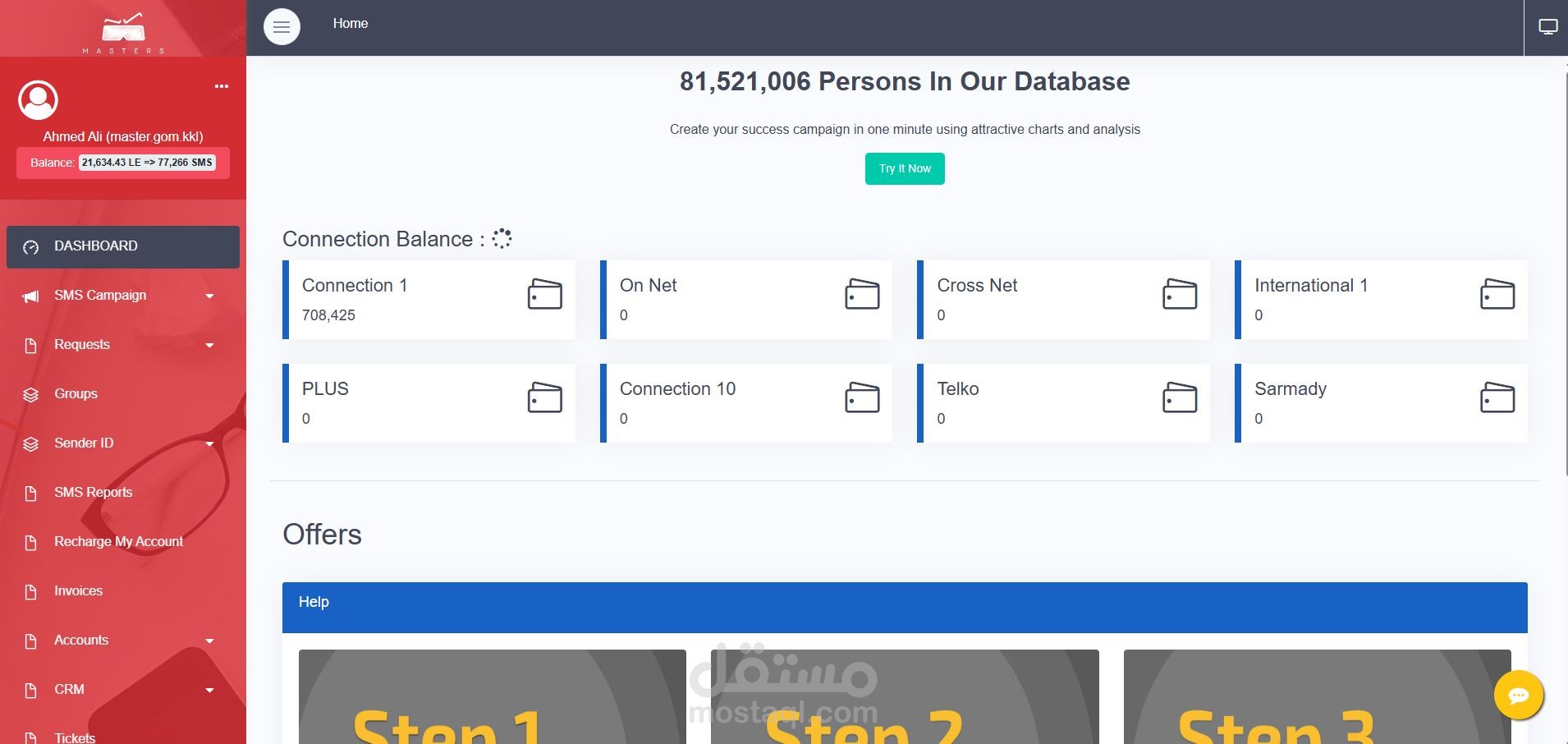The width and height of the screenshot is (1568, 744).
Task: Open Invoices from the sidebar
Action: pos(123,591)
